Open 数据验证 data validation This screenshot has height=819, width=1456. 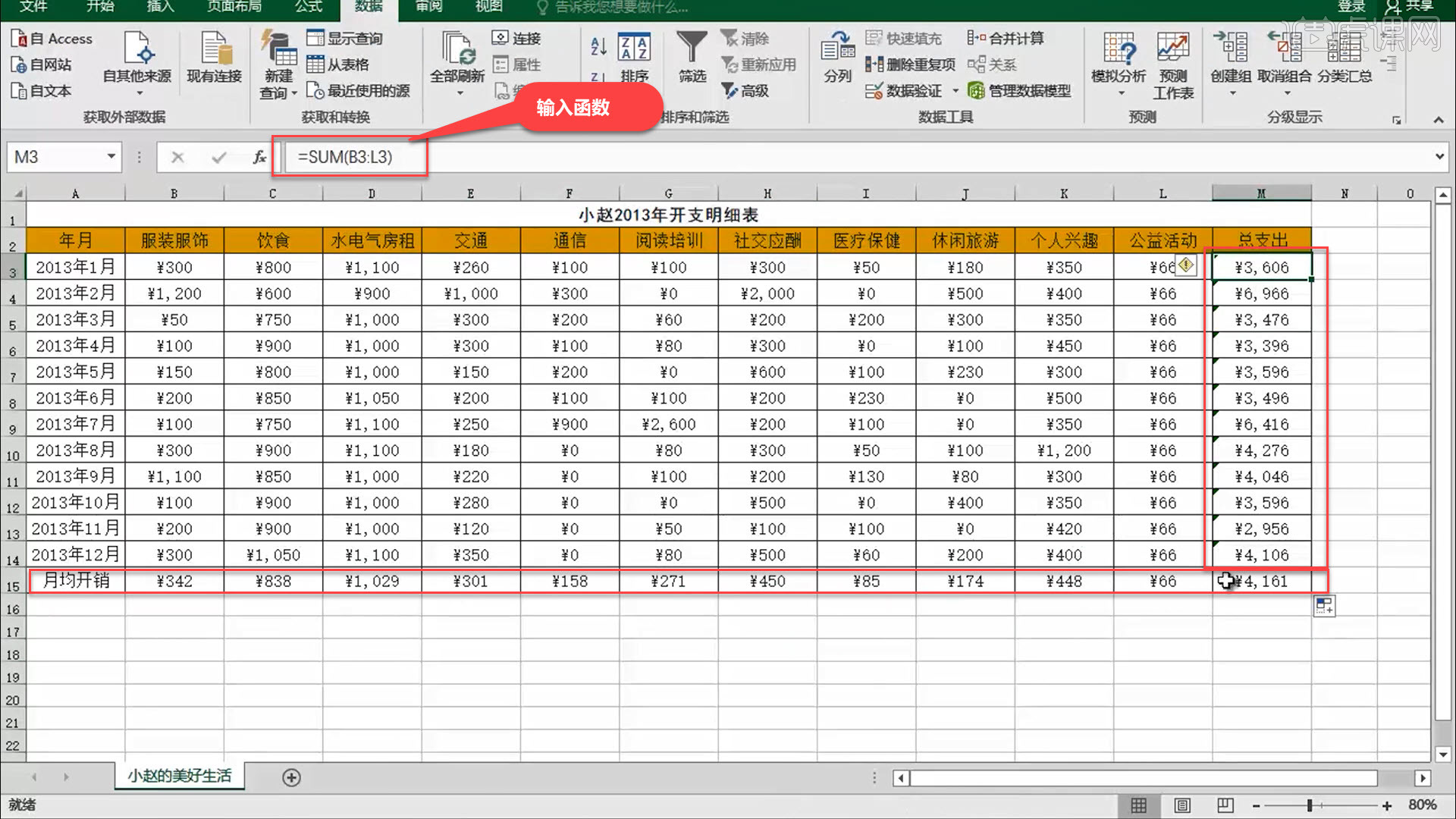904,91
